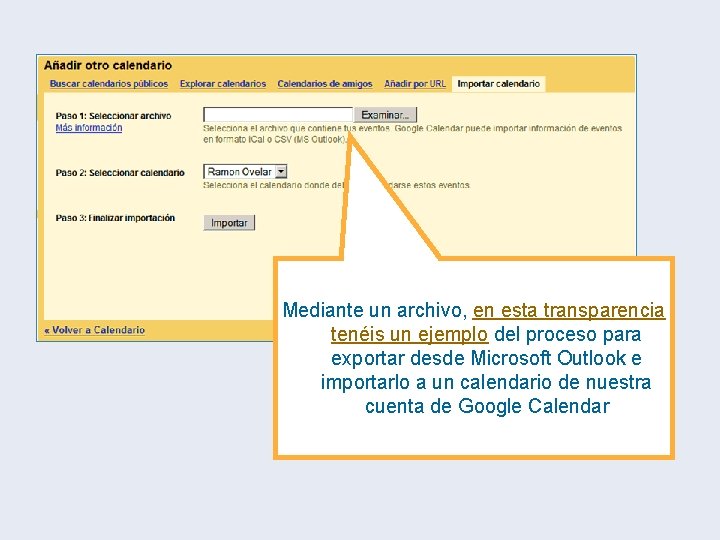
Task: Expand the Ramon Ovelar calendar dropdown
Action: (245, 172)
